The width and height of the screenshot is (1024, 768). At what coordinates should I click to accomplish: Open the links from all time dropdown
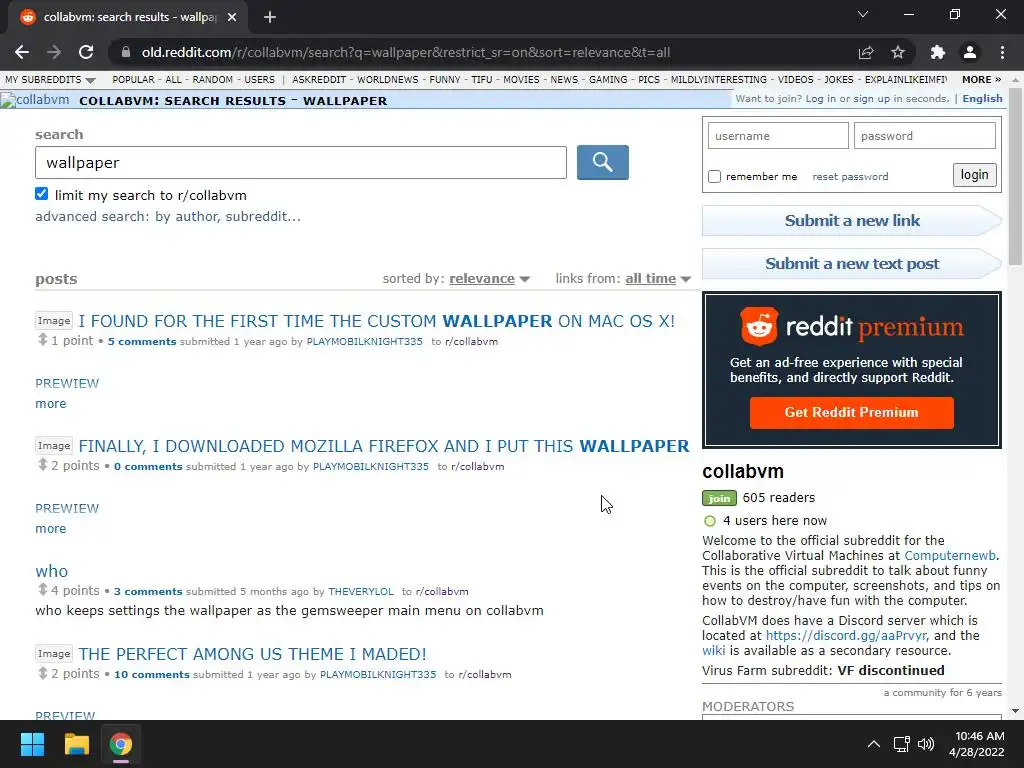(x=658, y=279)
